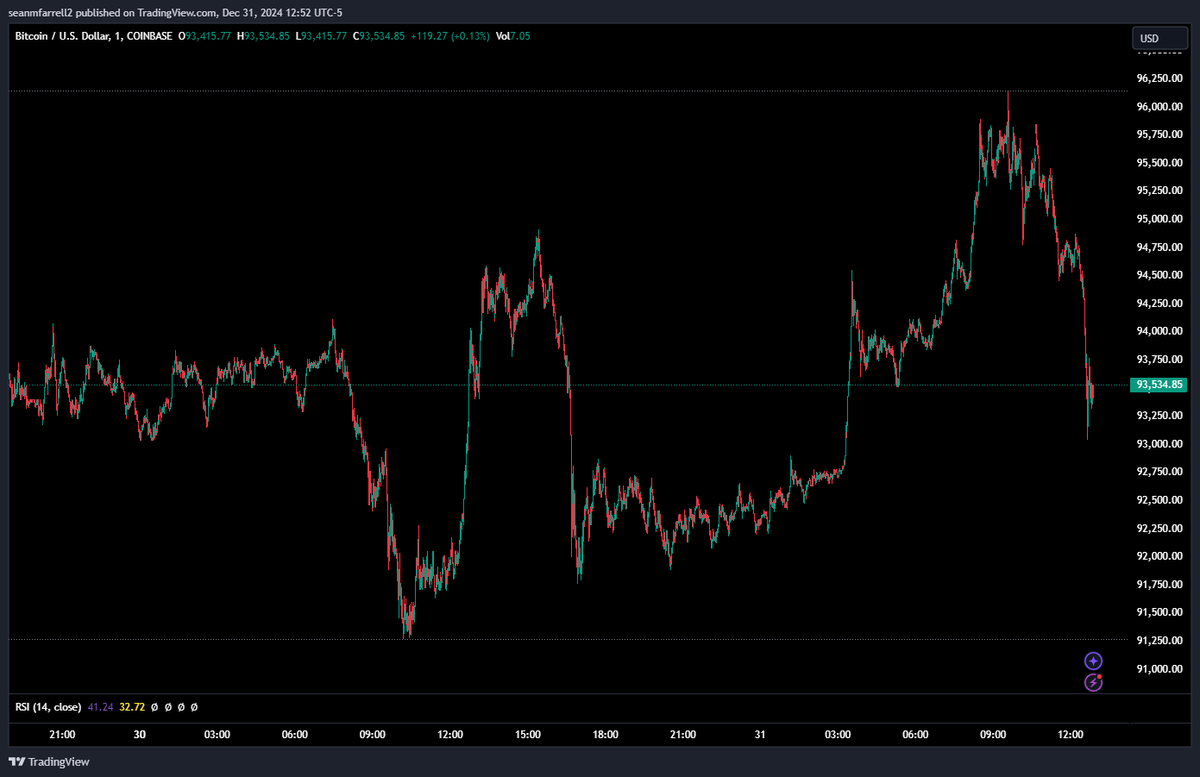Viewport: 1200px width, 777px height.
Task: Click the 15:00 time axis label
Action: click(528, 735)
